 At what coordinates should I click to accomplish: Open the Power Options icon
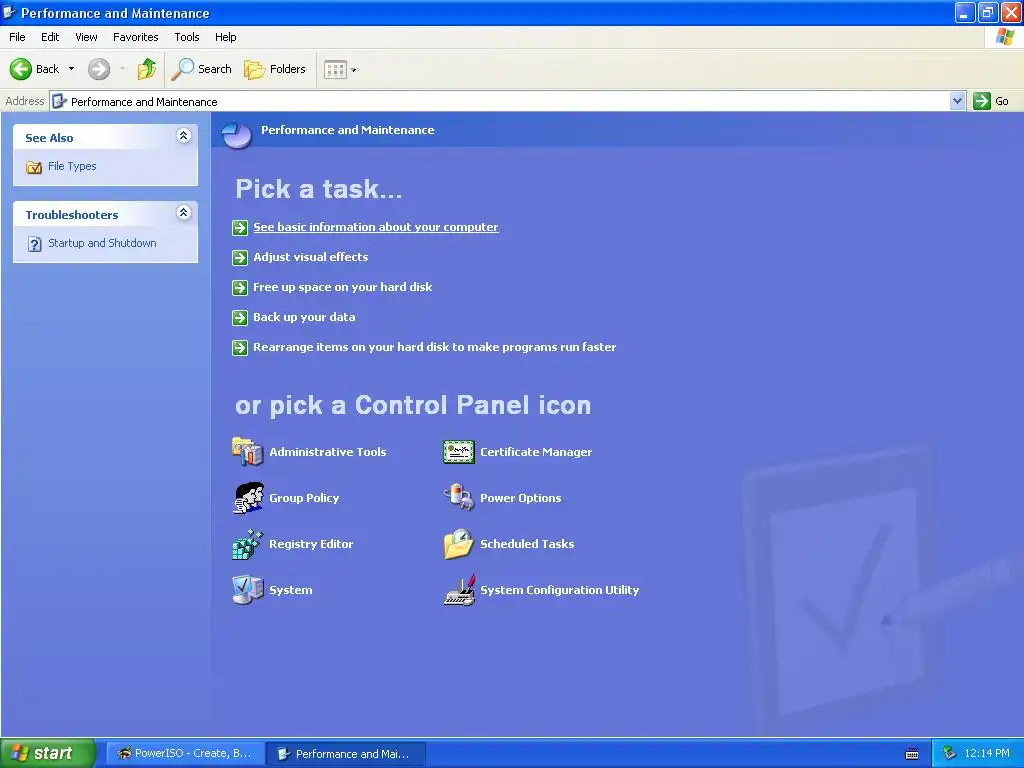458,498
